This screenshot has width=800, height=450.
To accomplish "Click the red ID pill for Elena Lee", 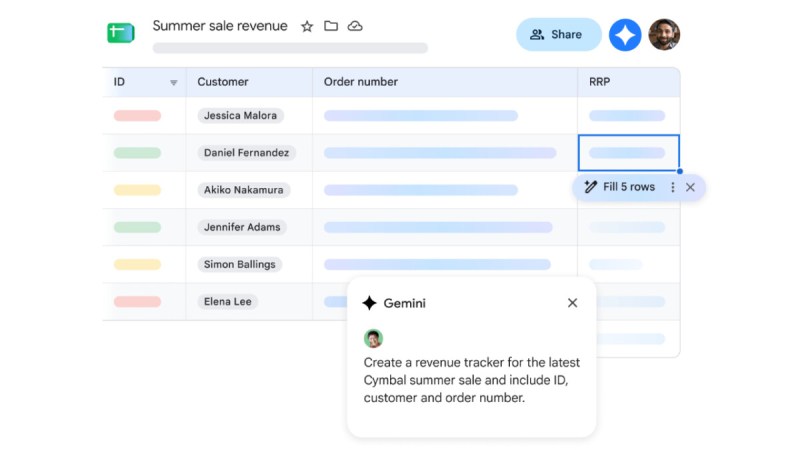I will point(137,302).
